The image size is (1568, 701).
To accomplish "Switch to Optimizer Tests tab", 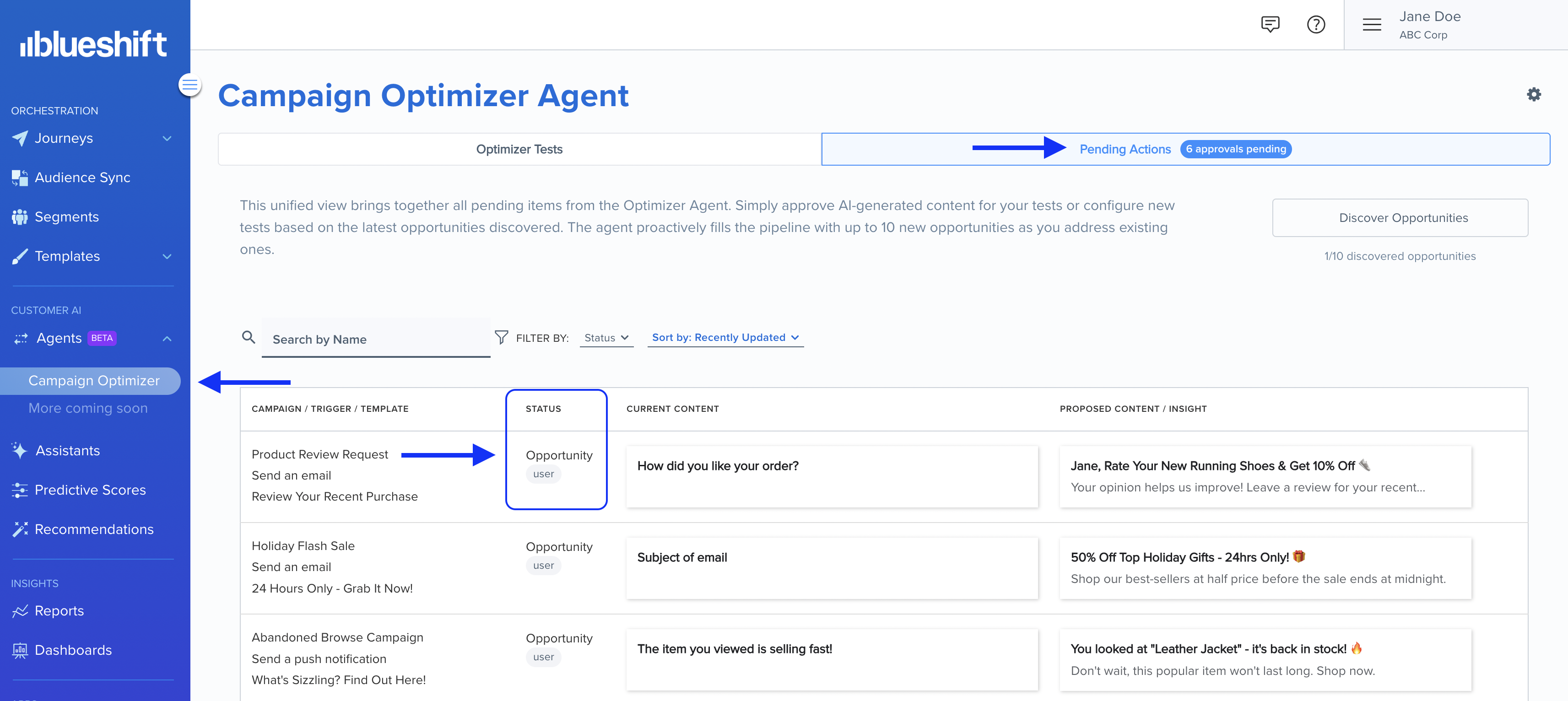I will coord(519,149).
